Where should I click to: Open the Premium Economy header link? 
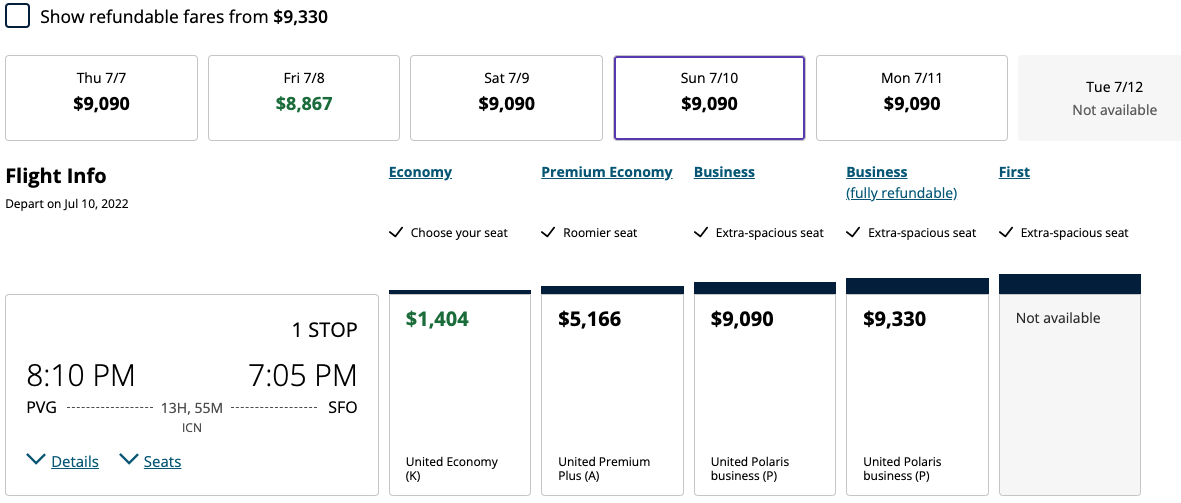click(x=607, y=172)
